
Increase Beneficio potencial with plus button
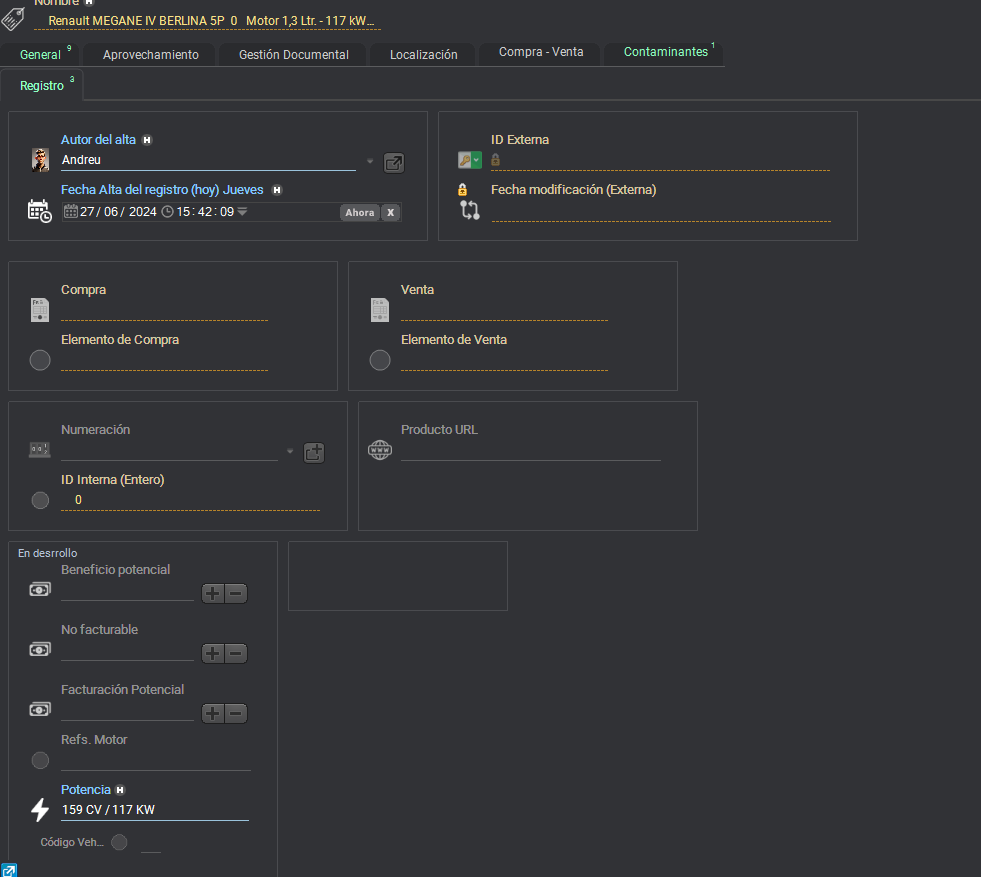pyautogui.click(x=213, y=593)
